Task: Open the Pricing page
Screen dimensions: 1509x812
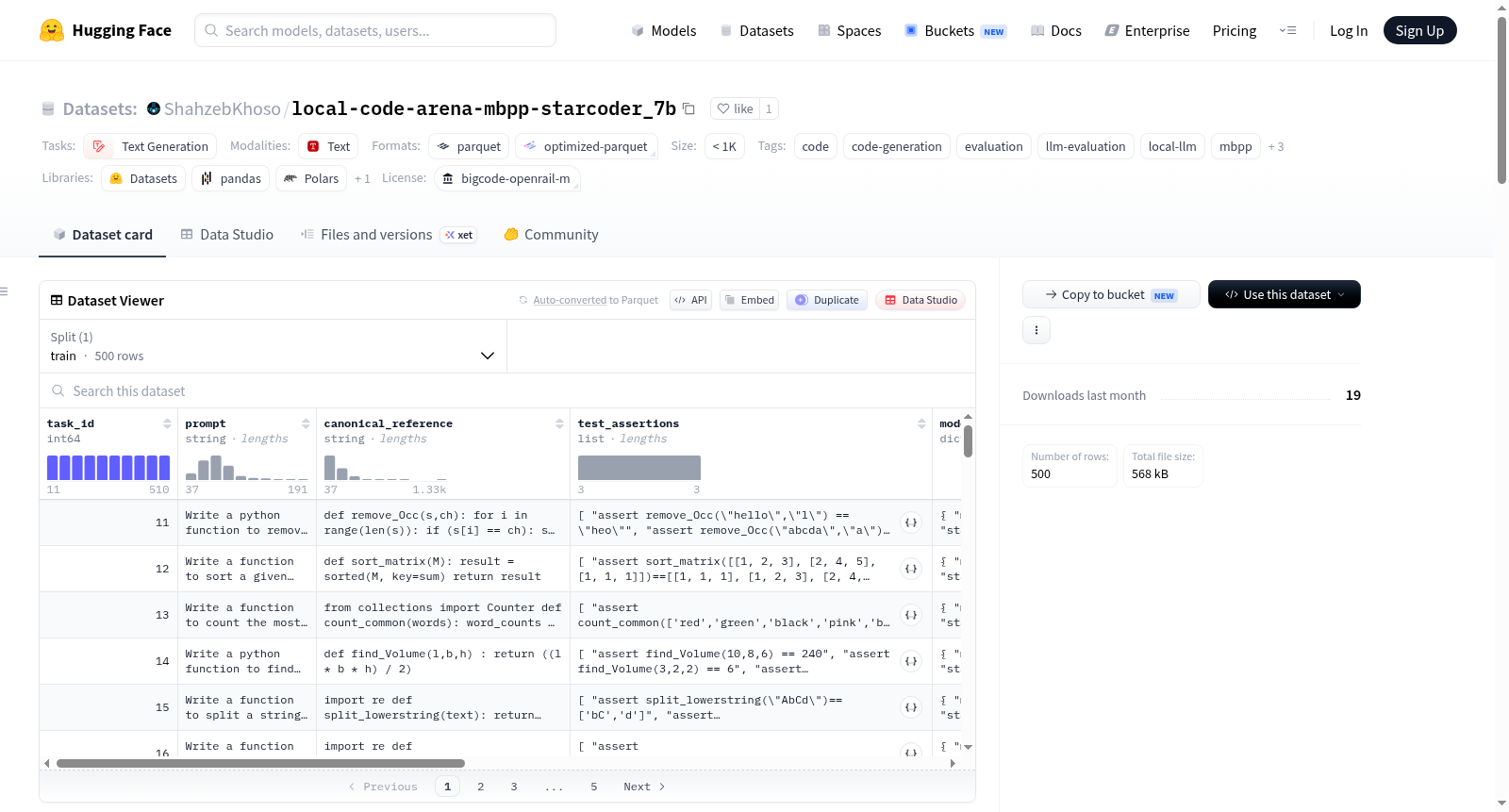Action: [1235, 30]
